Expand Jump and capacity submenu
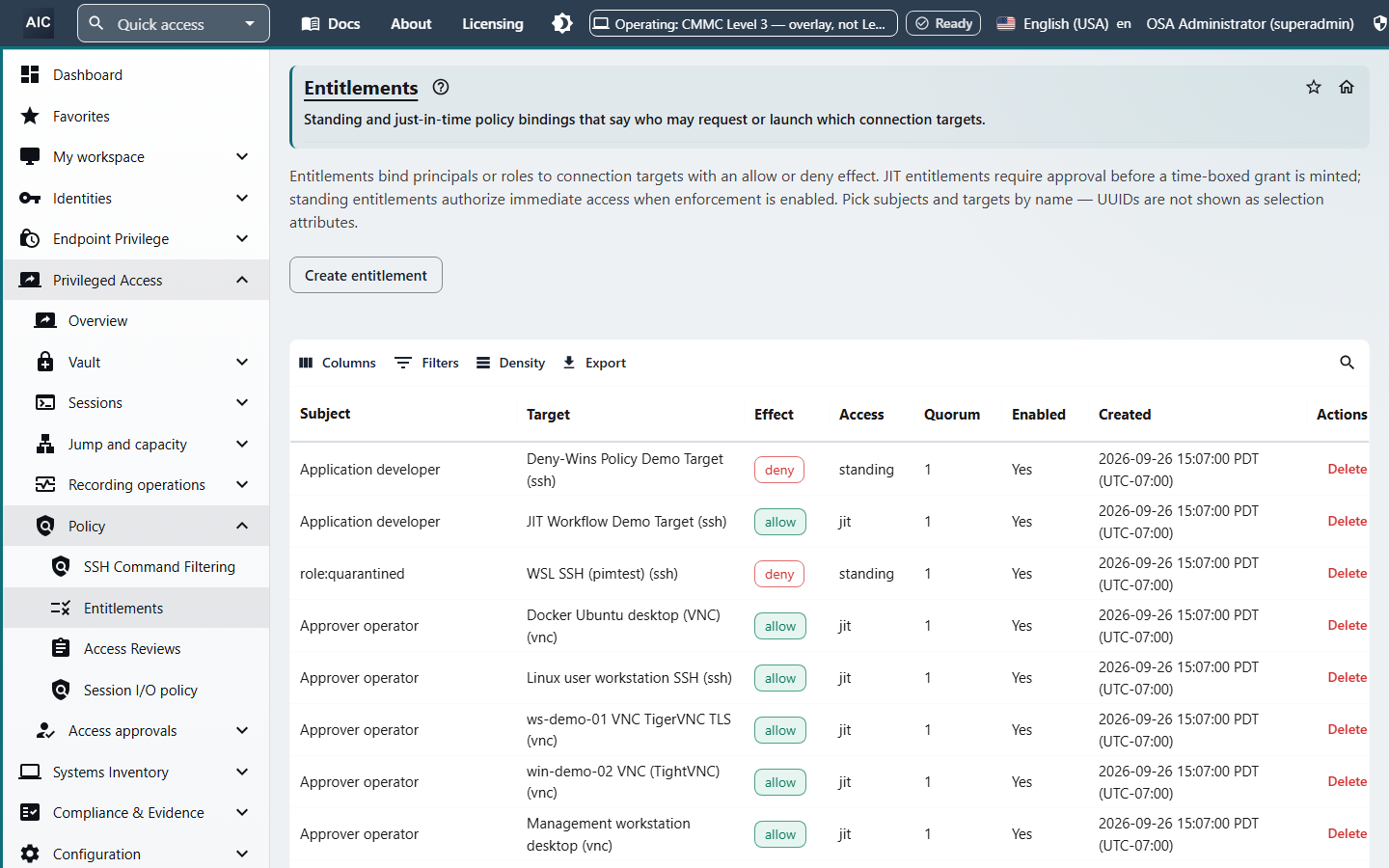The width and height of the screenshot is (1389, 868). 135,444
